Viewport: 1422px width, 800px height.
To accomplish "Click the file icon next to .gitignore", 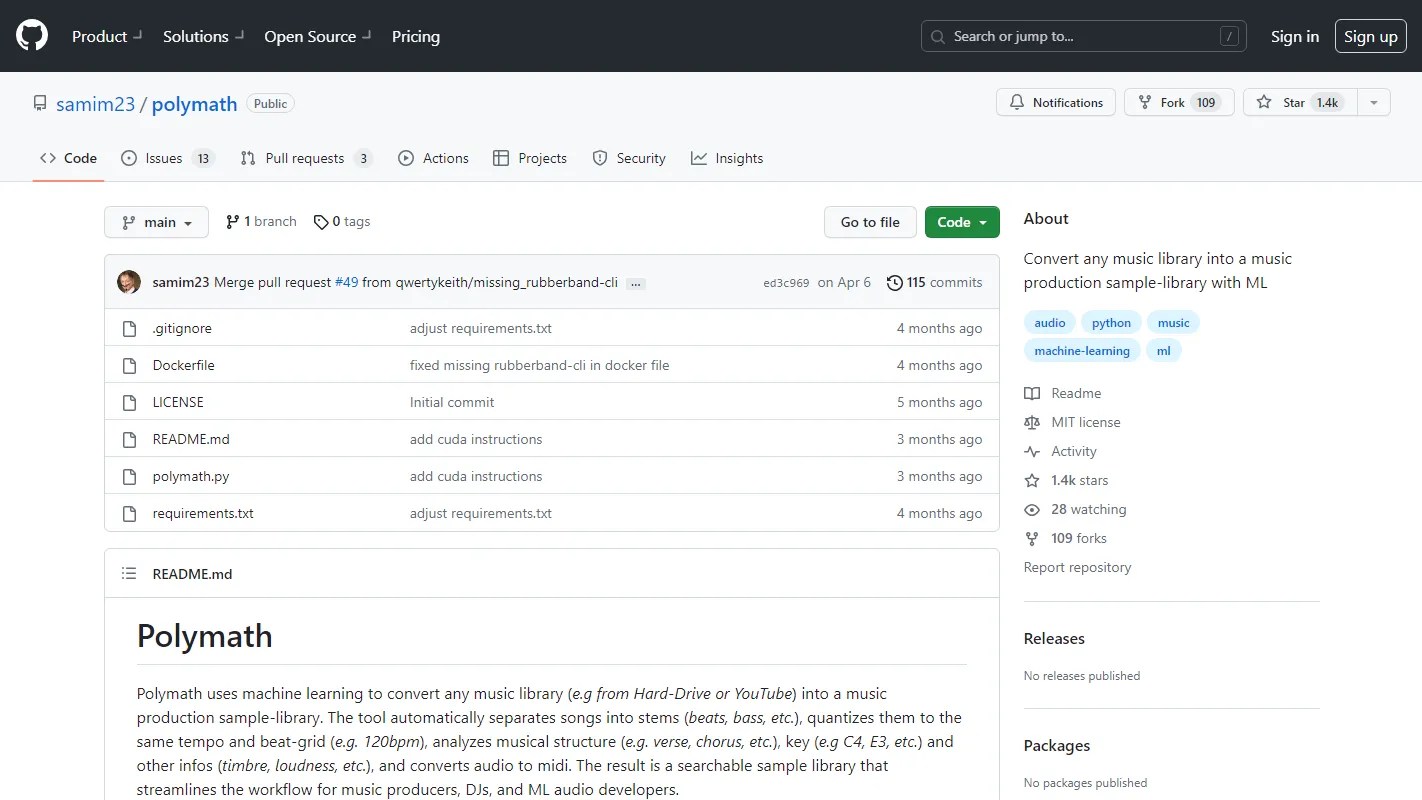I will (129, 328).
